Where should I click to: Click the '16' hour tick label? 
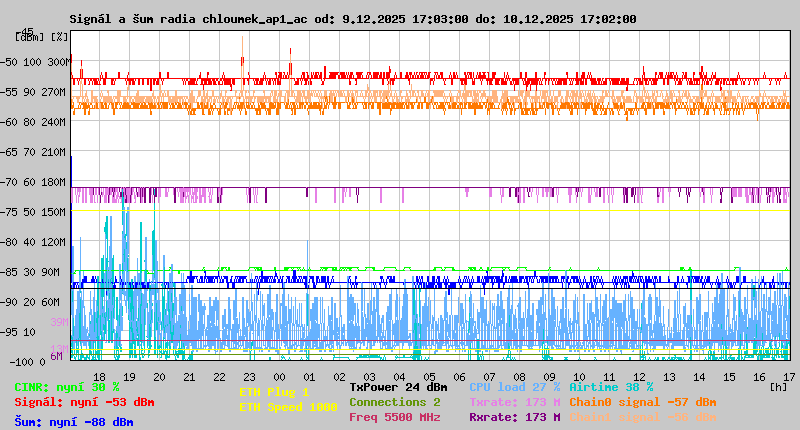760,377
